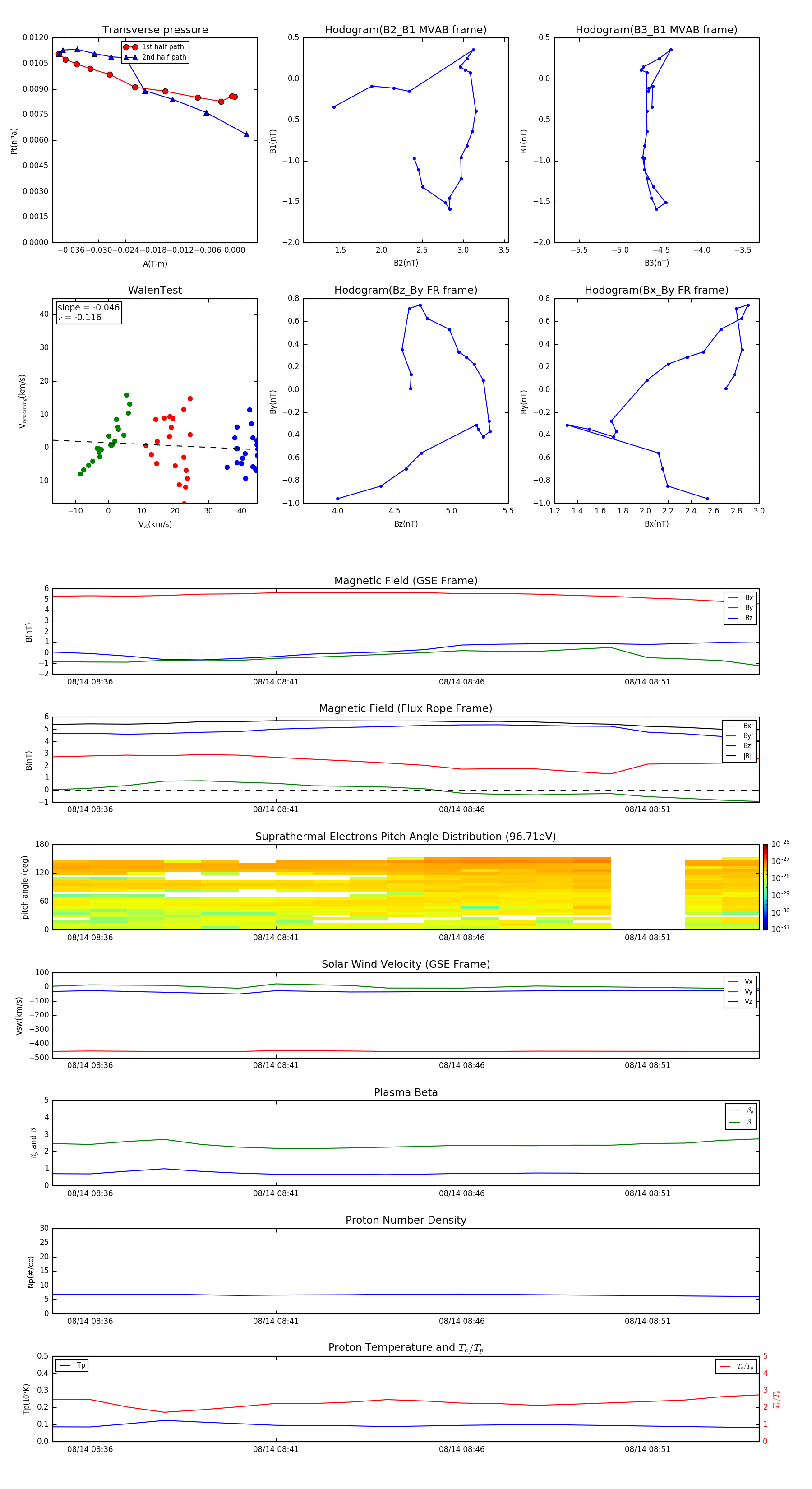Image resolution: width=812 pixels, height=1489 pixels.
Task: Select '2nd half path' legend entry
Action: pos(155,57)
